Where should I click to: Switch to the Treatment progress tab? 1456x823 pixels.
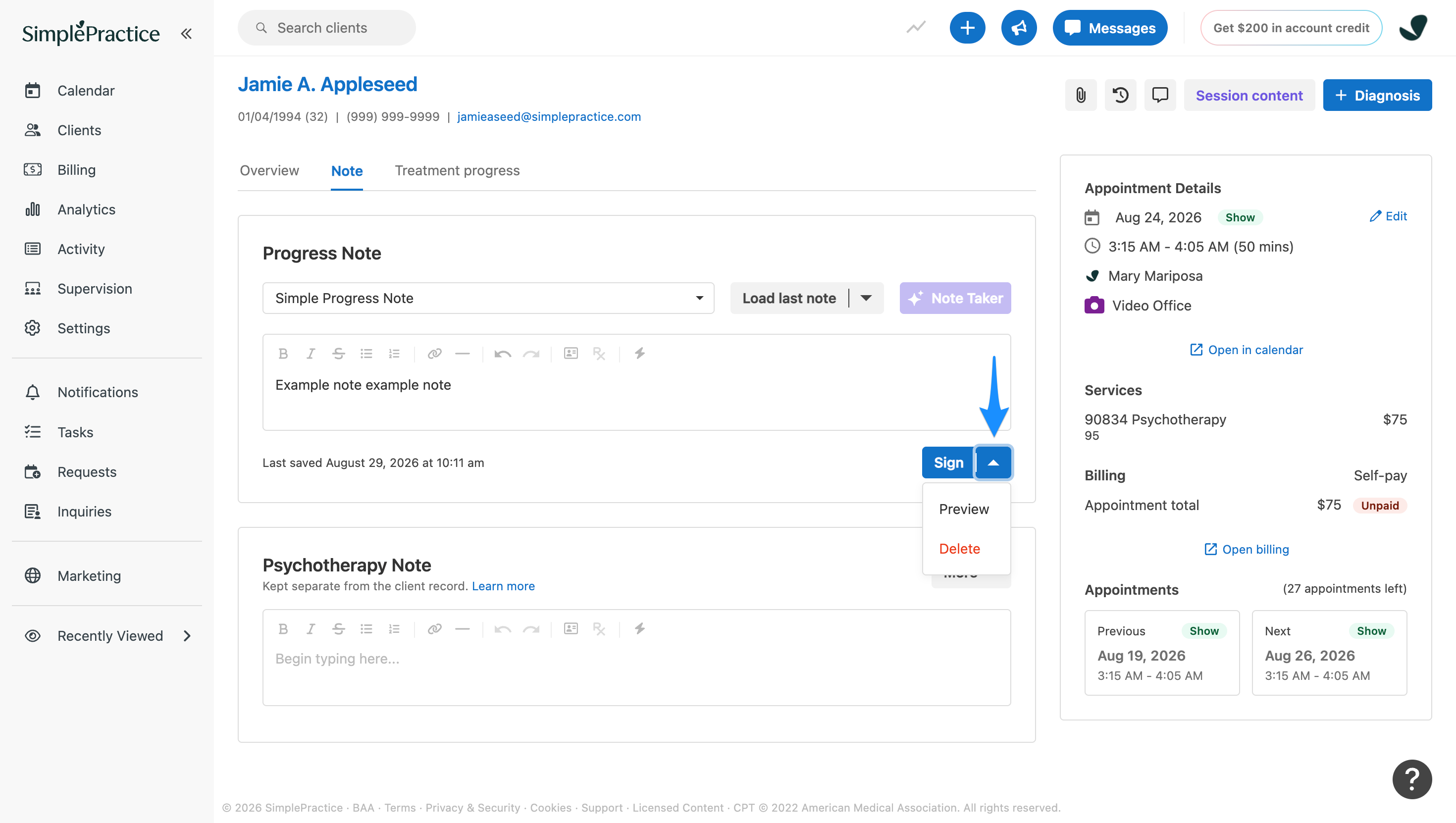(457, 171)
